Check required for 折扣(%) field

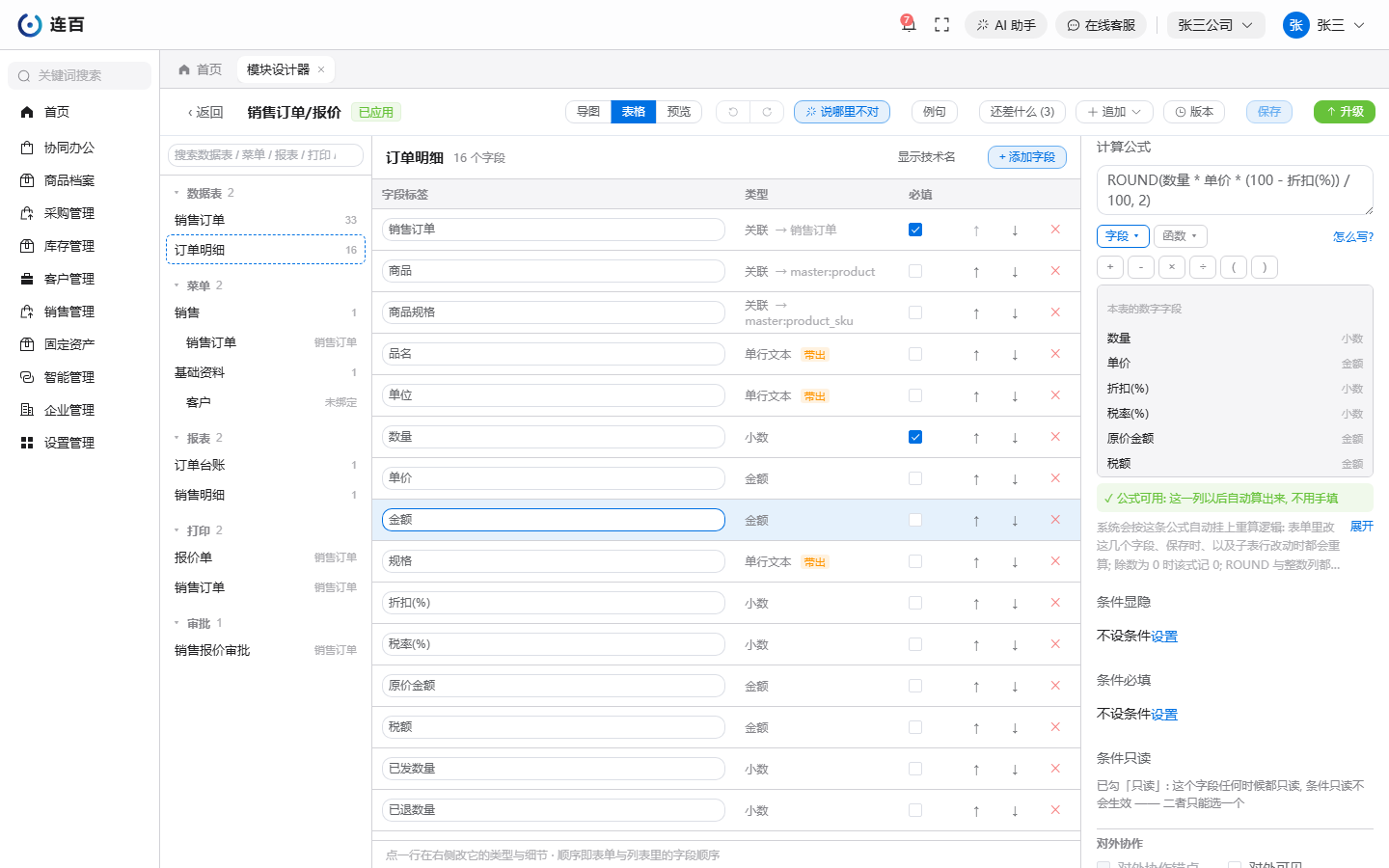(915, 603)
